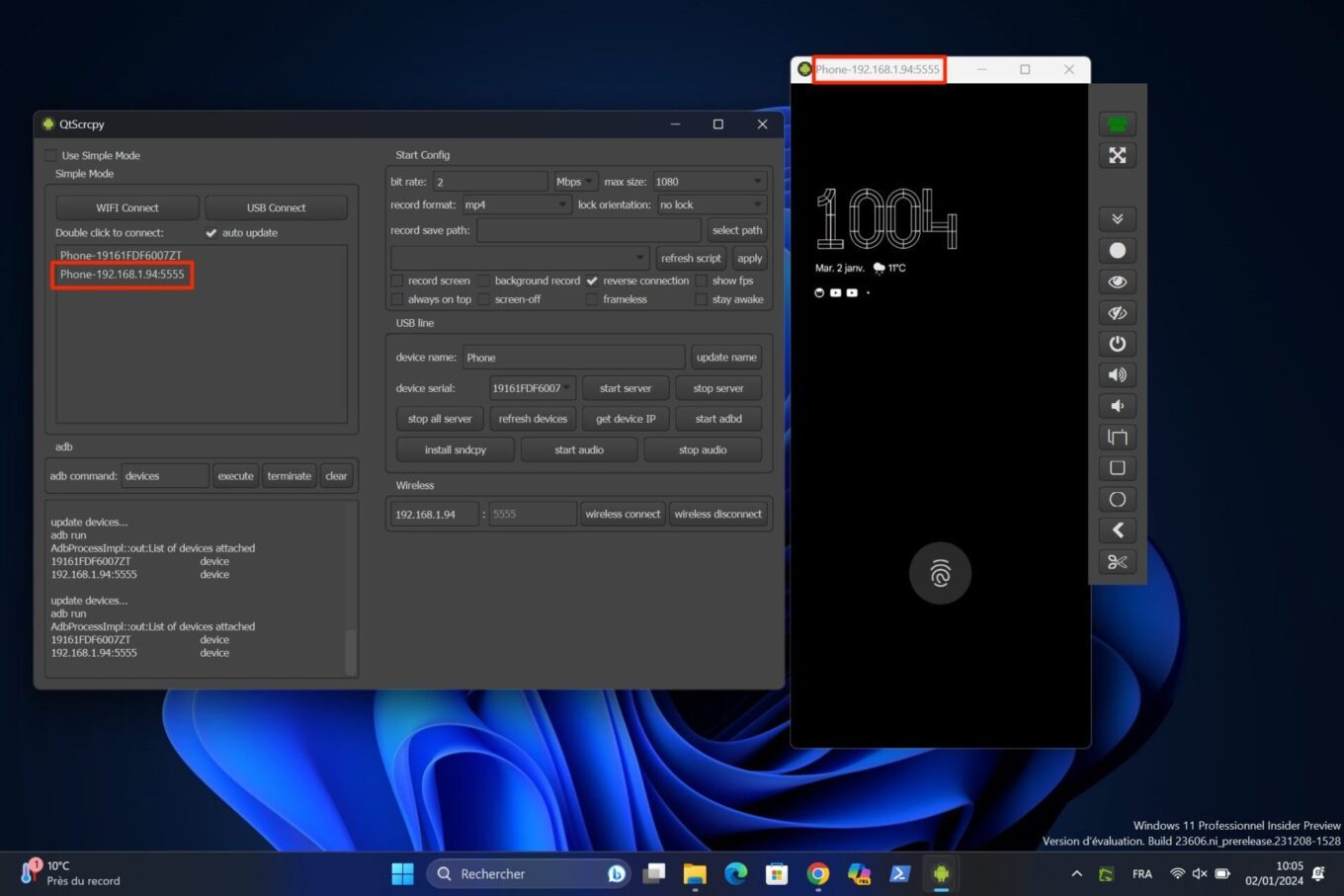
Task: Open Google Chrome from the taskbar
Action: (817, 873)
